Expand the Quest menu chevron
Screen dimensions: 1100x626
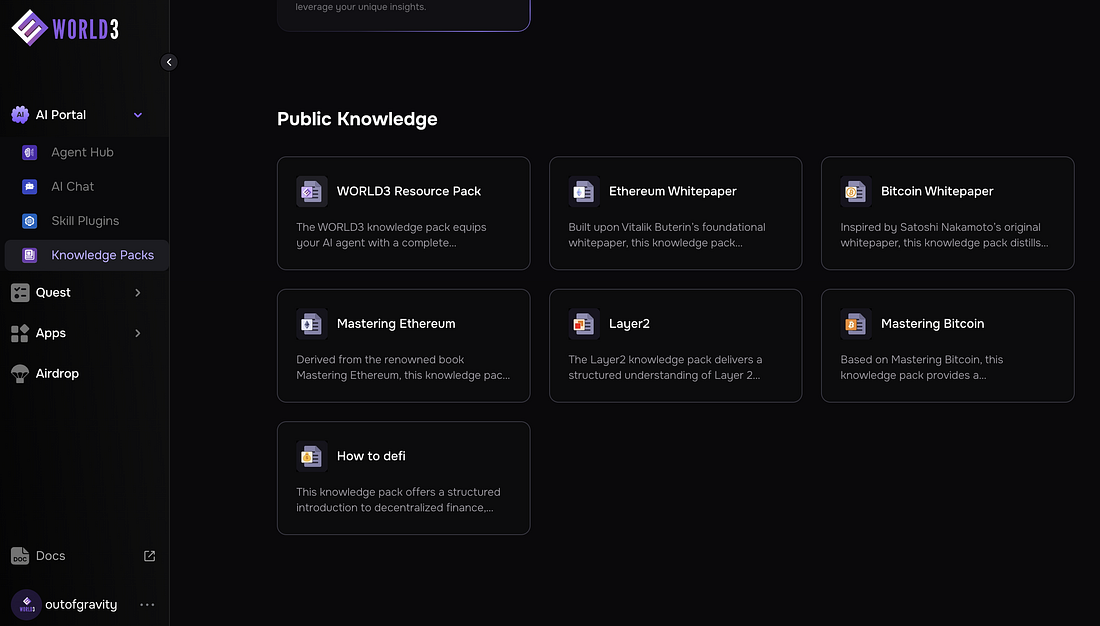click(138, 293)
